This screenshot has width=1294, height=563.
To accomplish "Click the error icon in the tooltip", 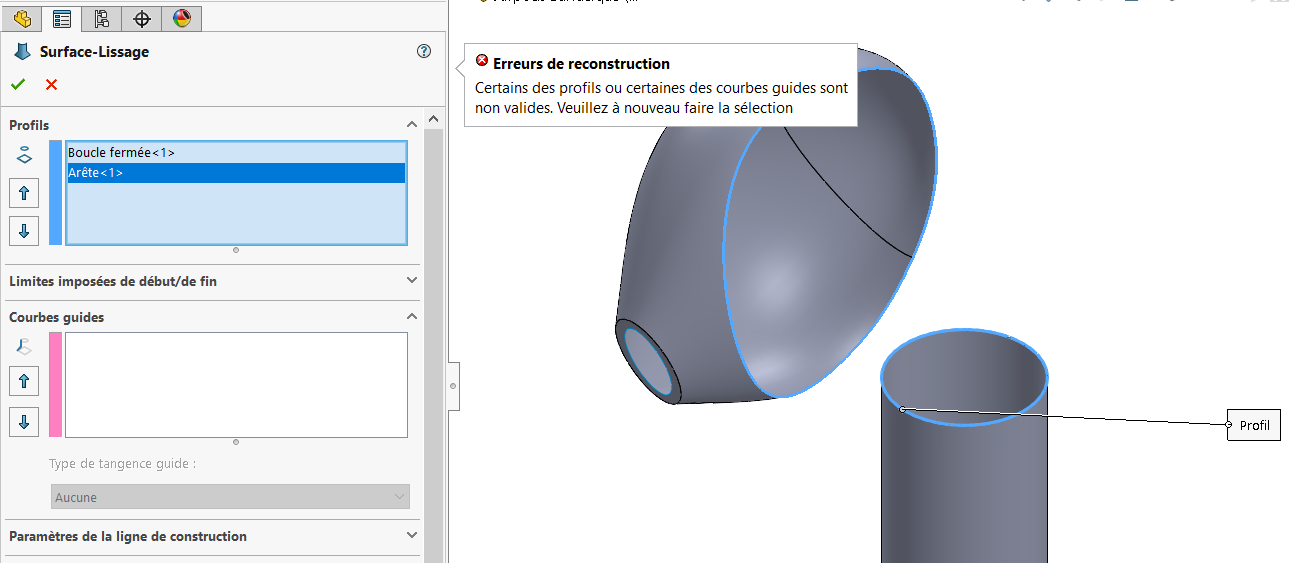I will coord(482,62).
